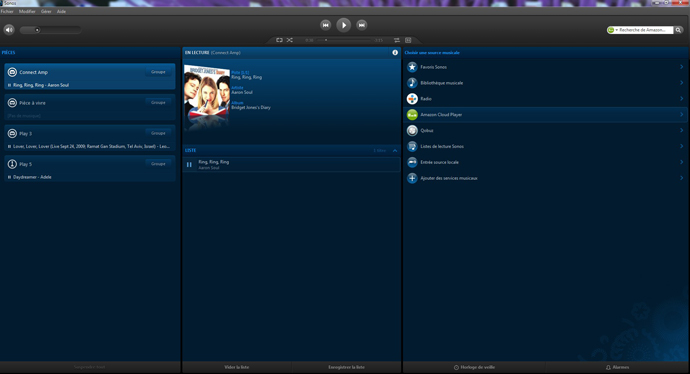Click the Play 3 room icon

point(12,133)
